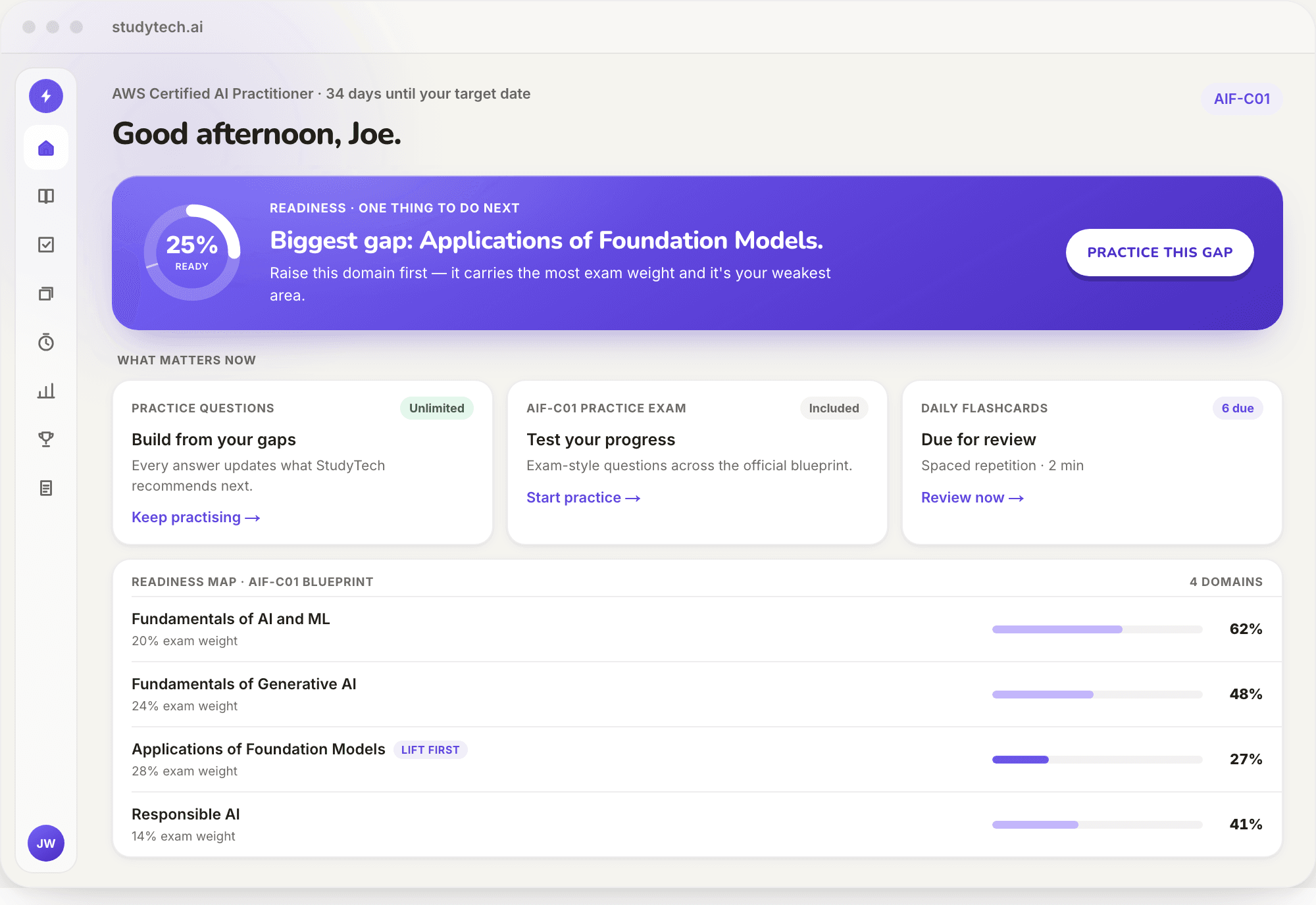The width and height of the screenshot is (1316, 905).
Task: Click the Good afternoon, Joe greeting
Action: tap(257, 135)
